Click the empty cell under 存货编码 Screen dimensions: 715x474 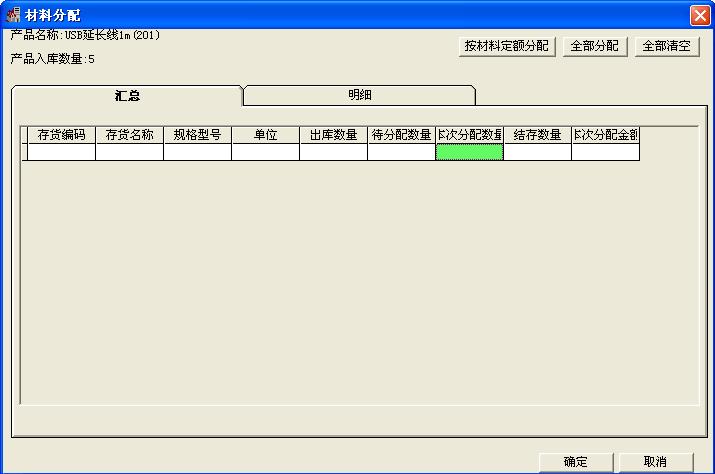click(x=62, y=152)
